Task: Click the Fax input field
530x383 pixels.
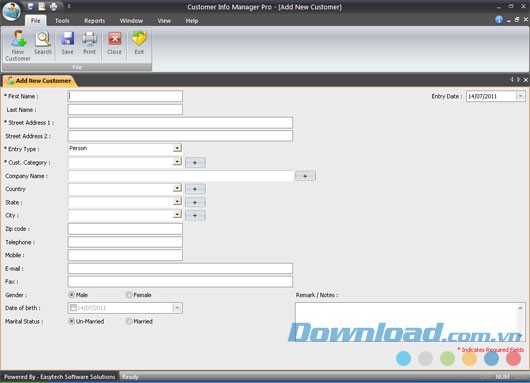Action: click(180, 282)
